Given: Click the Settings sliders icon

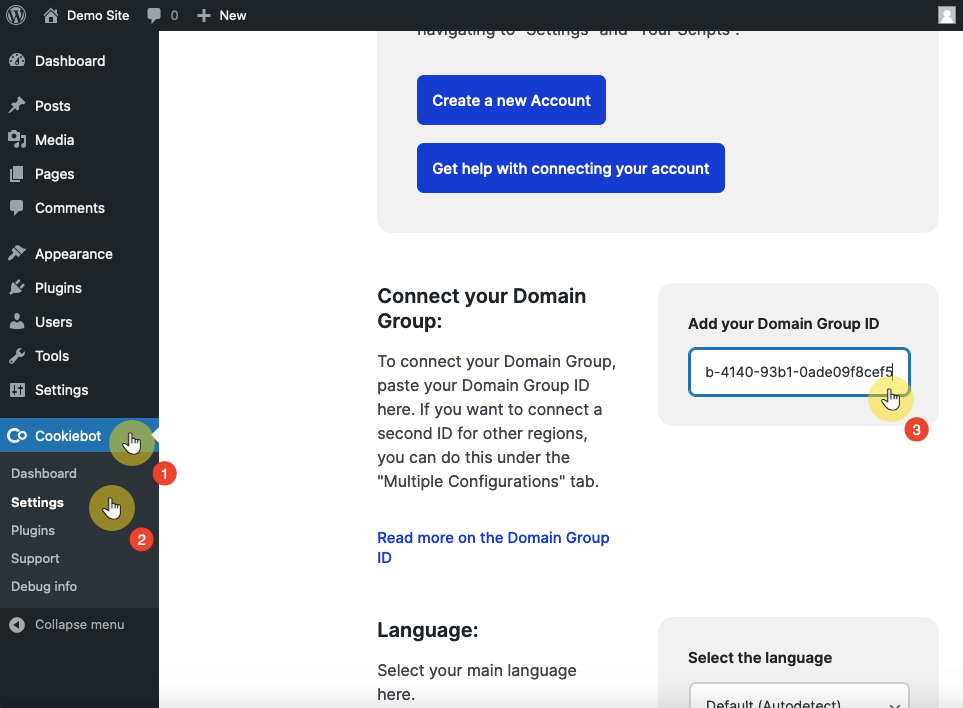Looking at the screenshot, I should click(17, 389).
